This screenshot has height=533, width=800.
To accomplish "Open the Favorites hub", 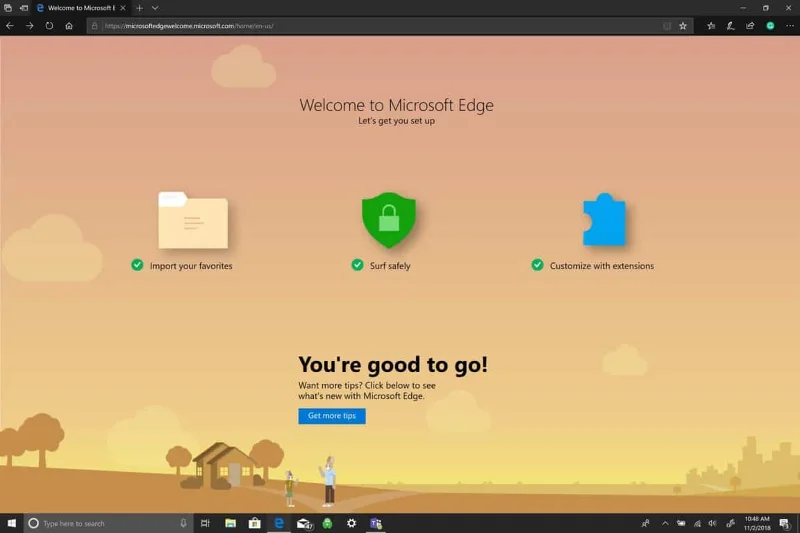I will coord(711,26).
